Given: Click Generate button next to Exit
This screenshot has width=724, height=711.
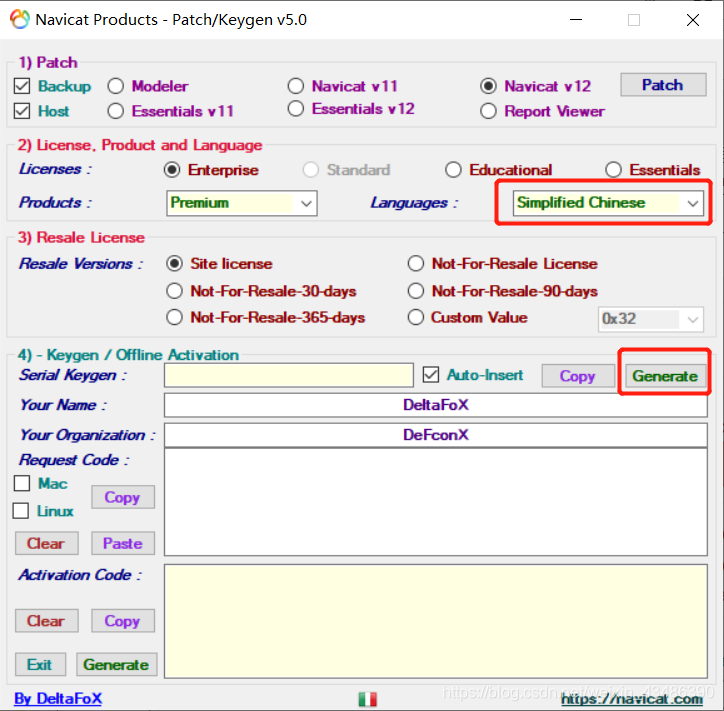Looking at the screenshot, I should [116, 665].
